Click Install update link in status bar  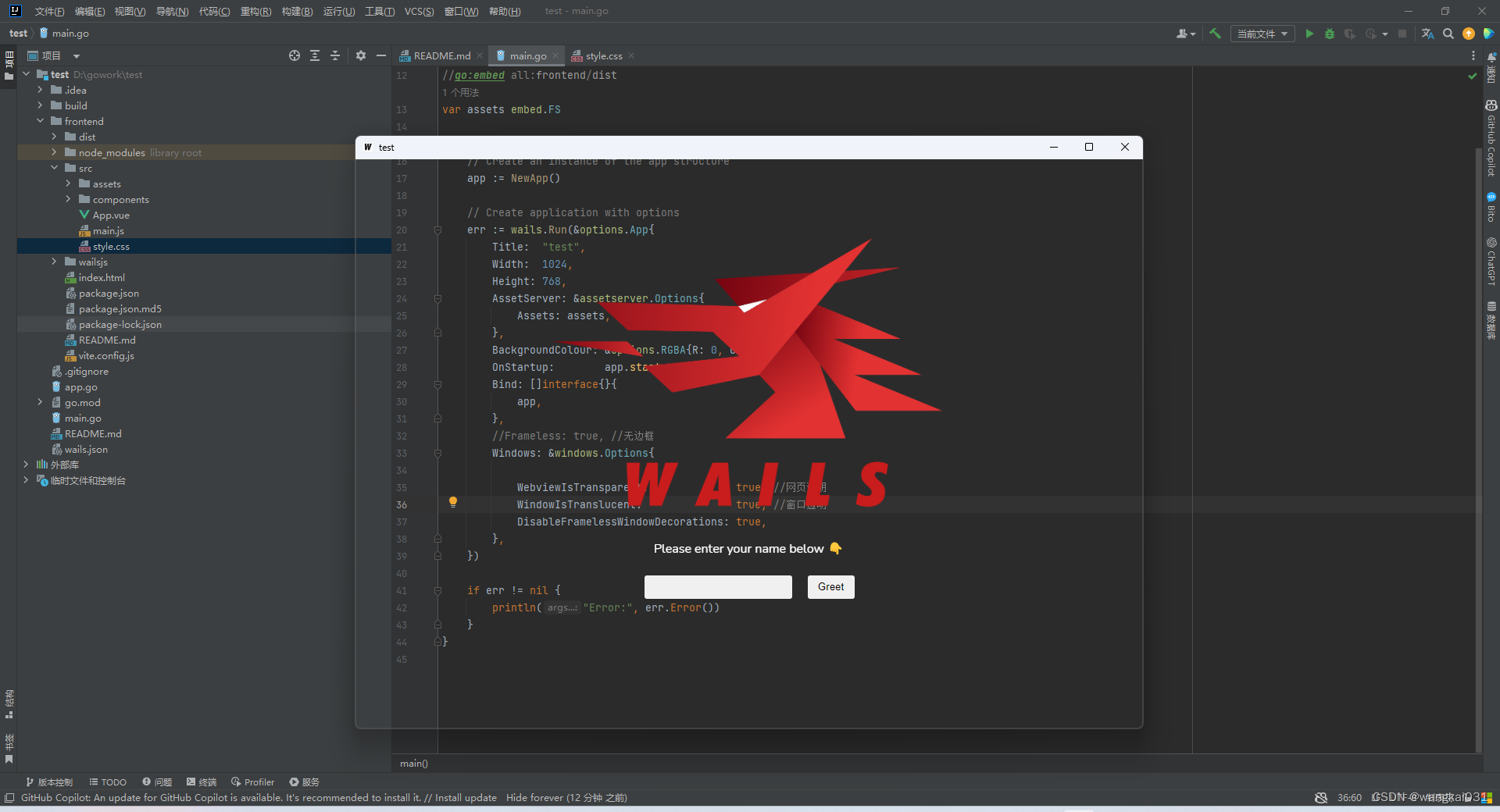point(466,797)
